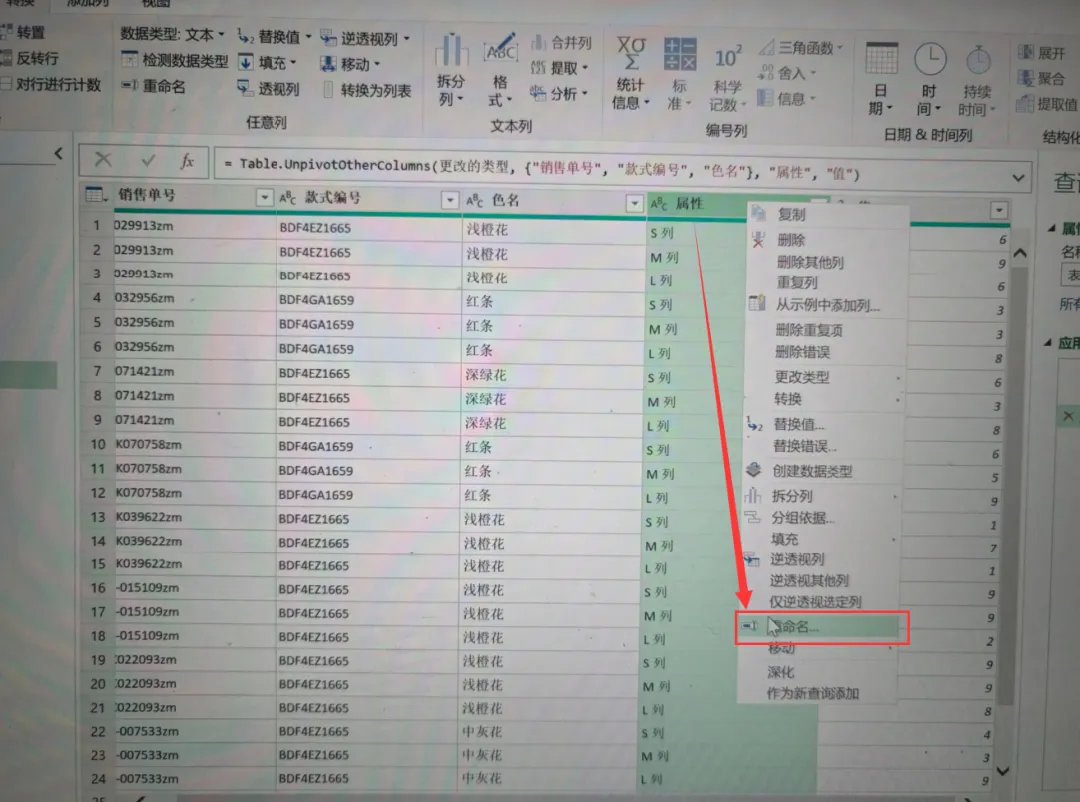Open the 款式编号 column filter dropdown
1080x802 pixels.
[x=450, y=200]
